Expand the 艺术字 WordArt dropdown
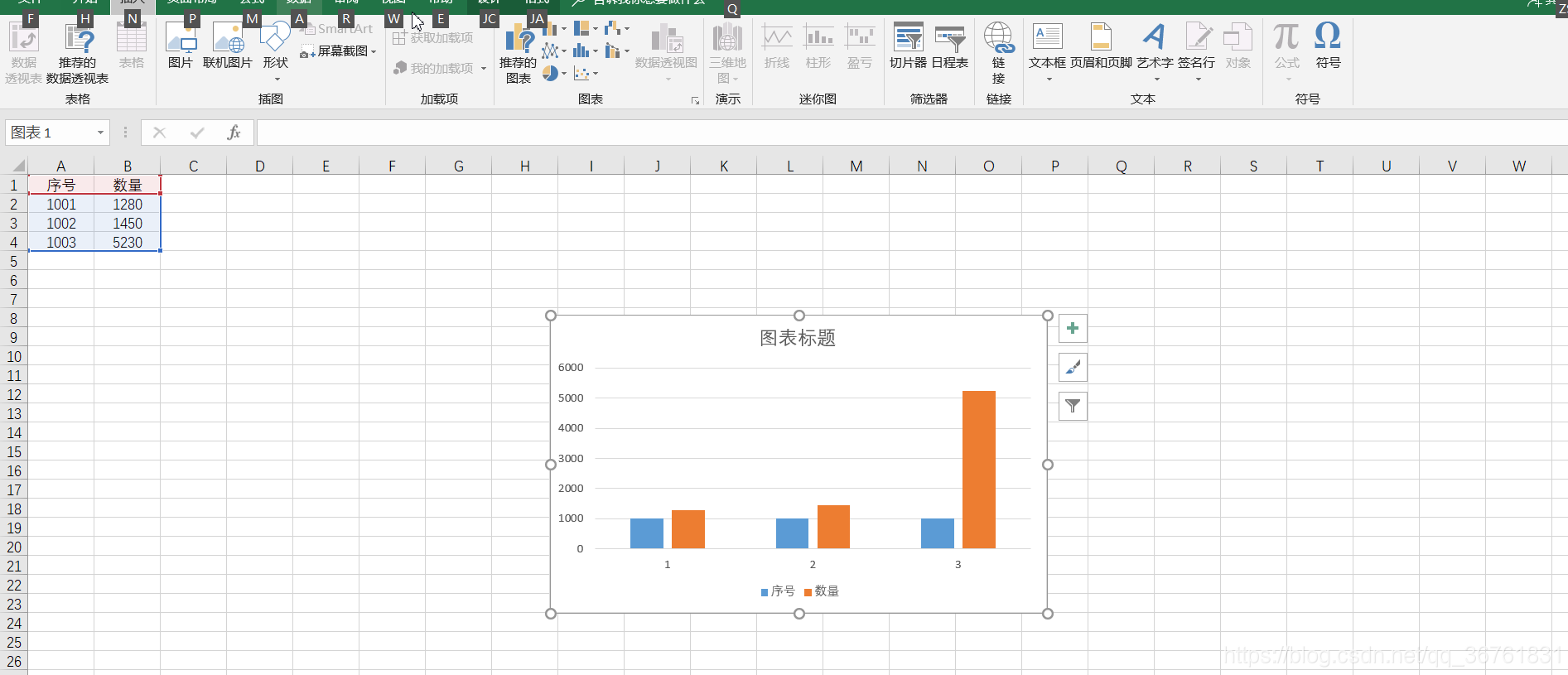Viewport: 1568px width, 675px height. coord(1156,80)
